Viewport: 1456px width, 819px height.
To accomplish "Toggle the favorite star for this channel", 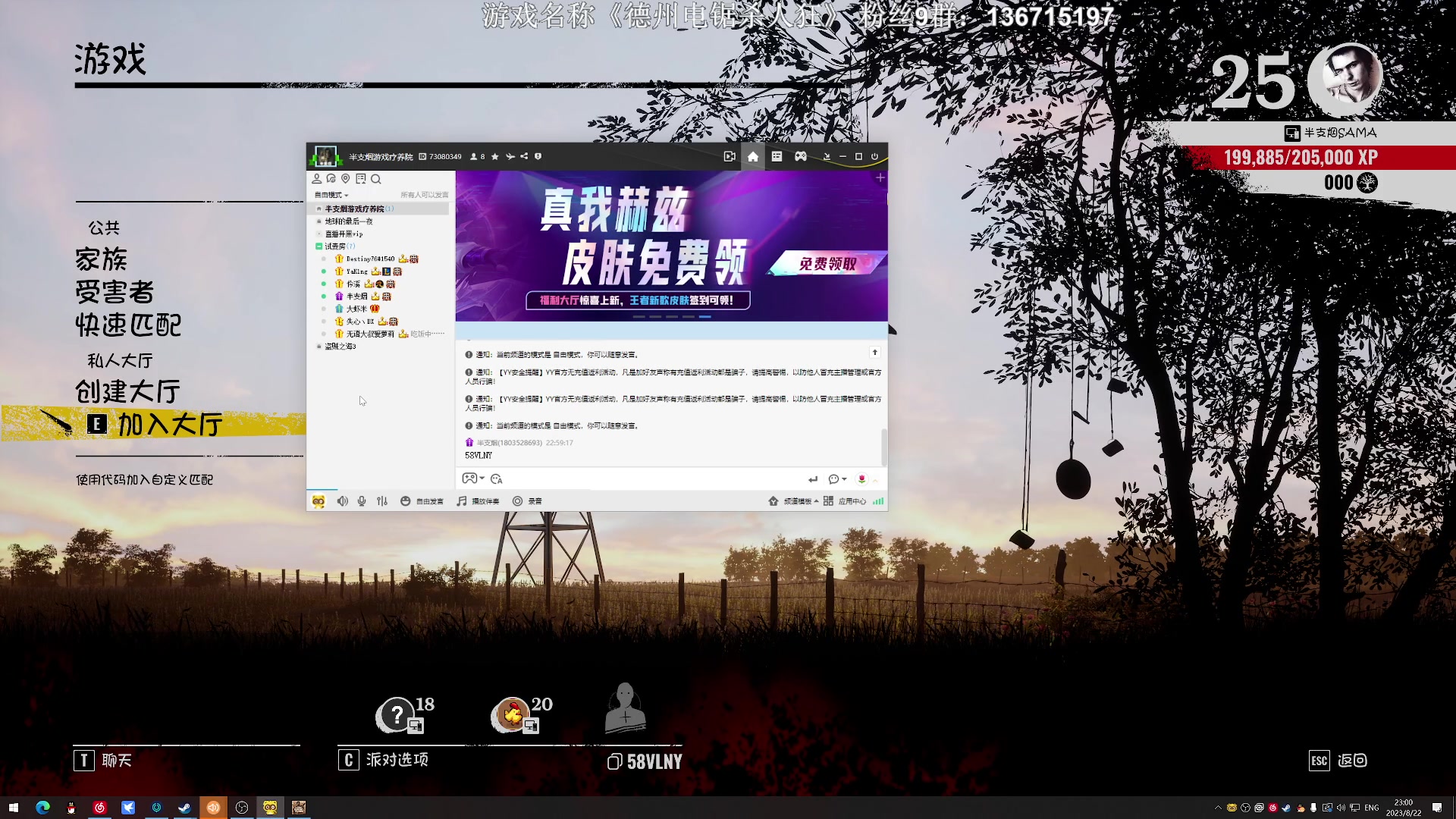I will click(x=495, y=156).
